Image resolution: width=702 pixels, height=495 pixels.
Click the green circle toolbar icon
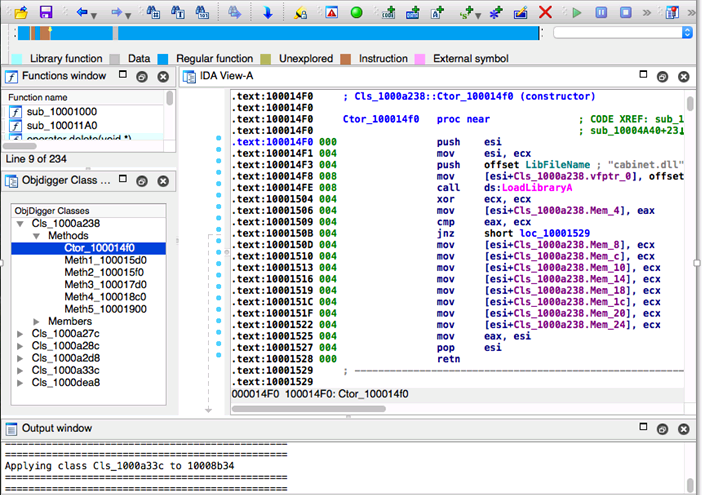tap(356, 13)
